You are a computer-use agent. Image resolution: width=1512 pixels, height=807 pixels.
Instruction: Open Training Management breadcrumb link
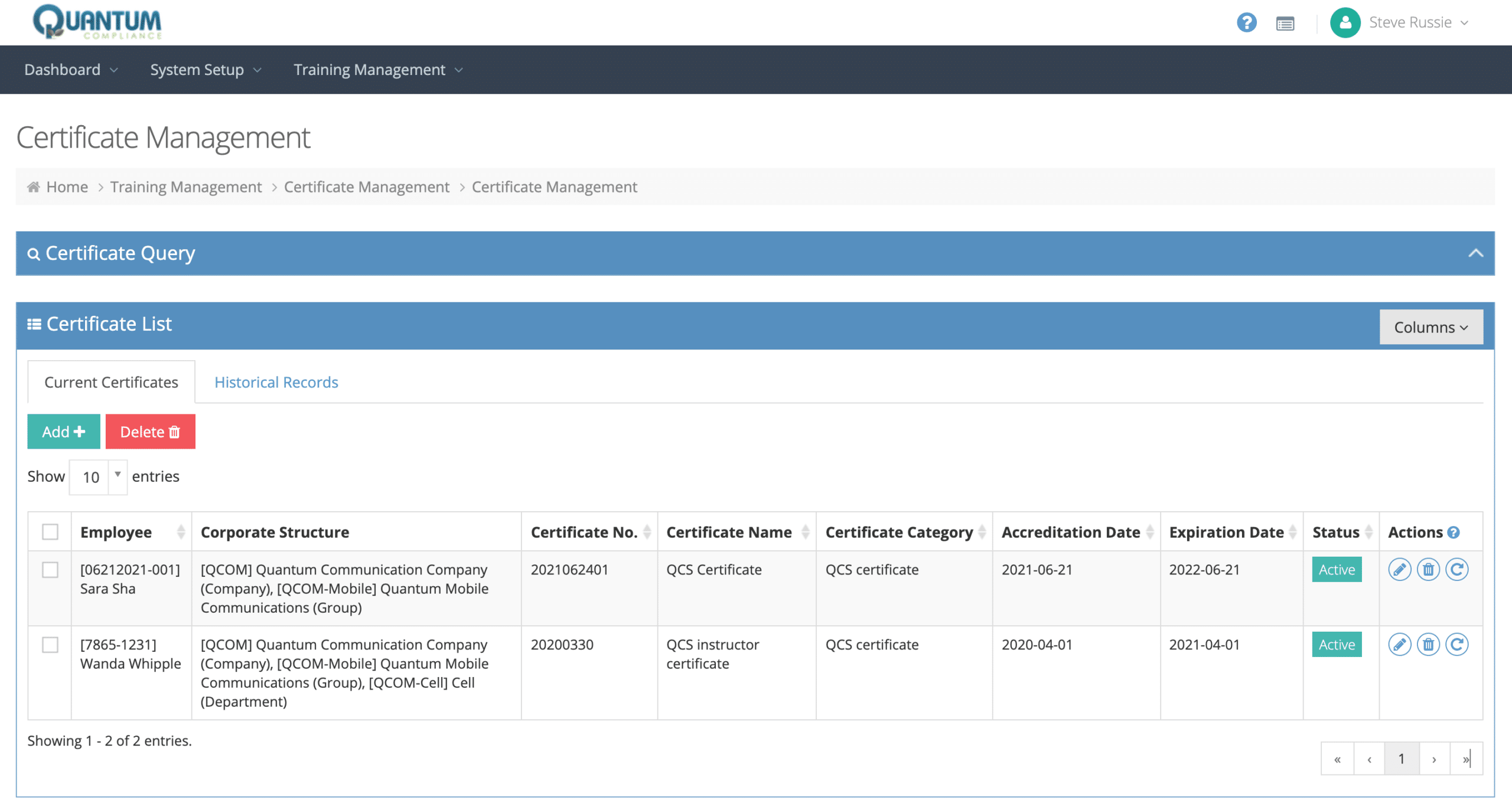[185, 187]
